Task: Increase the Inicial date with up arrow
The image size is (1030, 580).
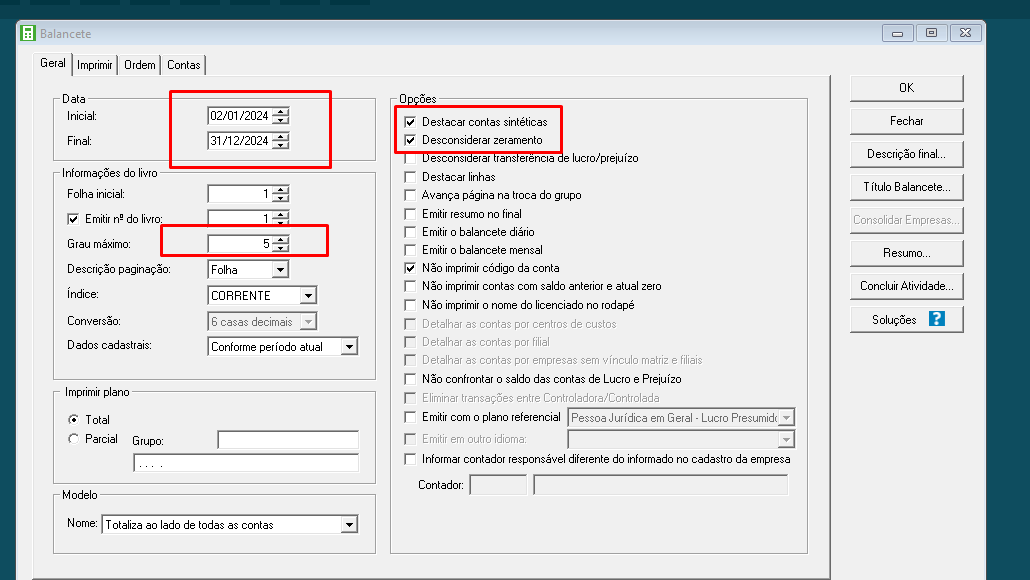Action: click(281, 110)
